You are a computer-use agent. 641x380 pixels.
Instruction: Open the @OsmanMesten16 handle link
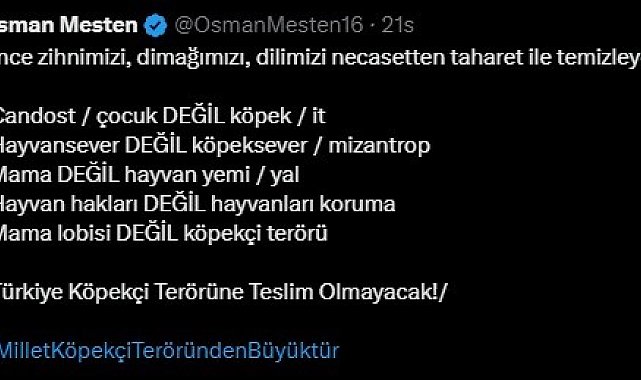269,25
